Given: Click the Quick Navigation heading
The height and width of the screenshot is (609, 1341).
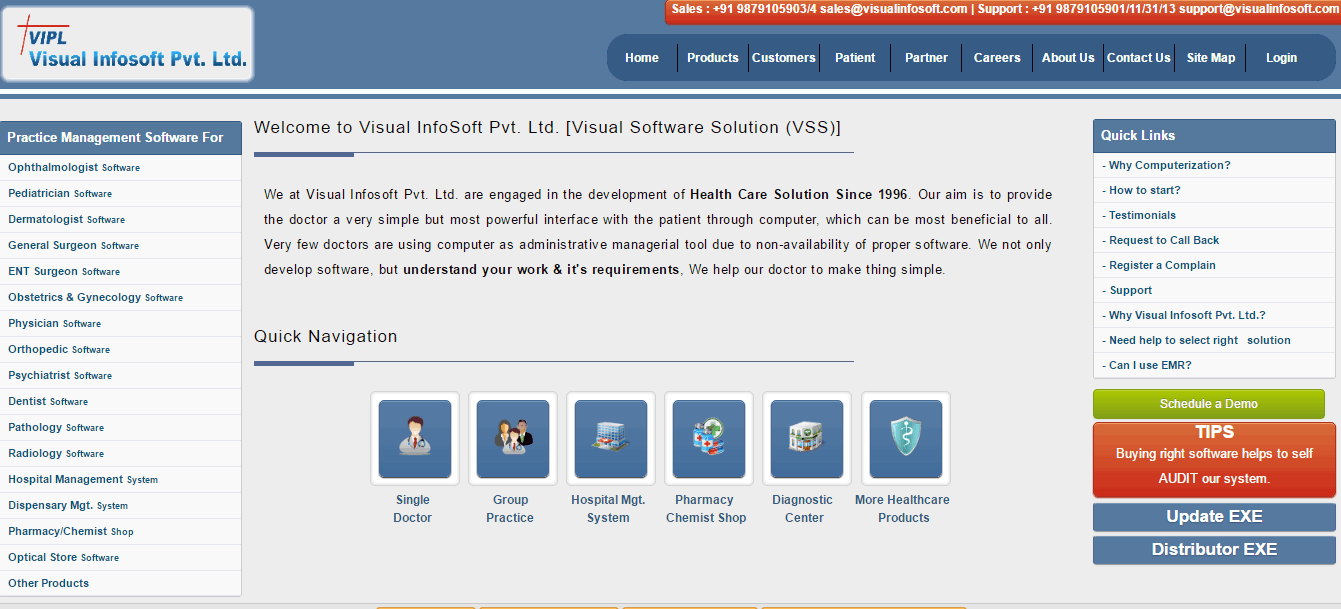Looking at the screenshot, I should [x=326, y=337].
